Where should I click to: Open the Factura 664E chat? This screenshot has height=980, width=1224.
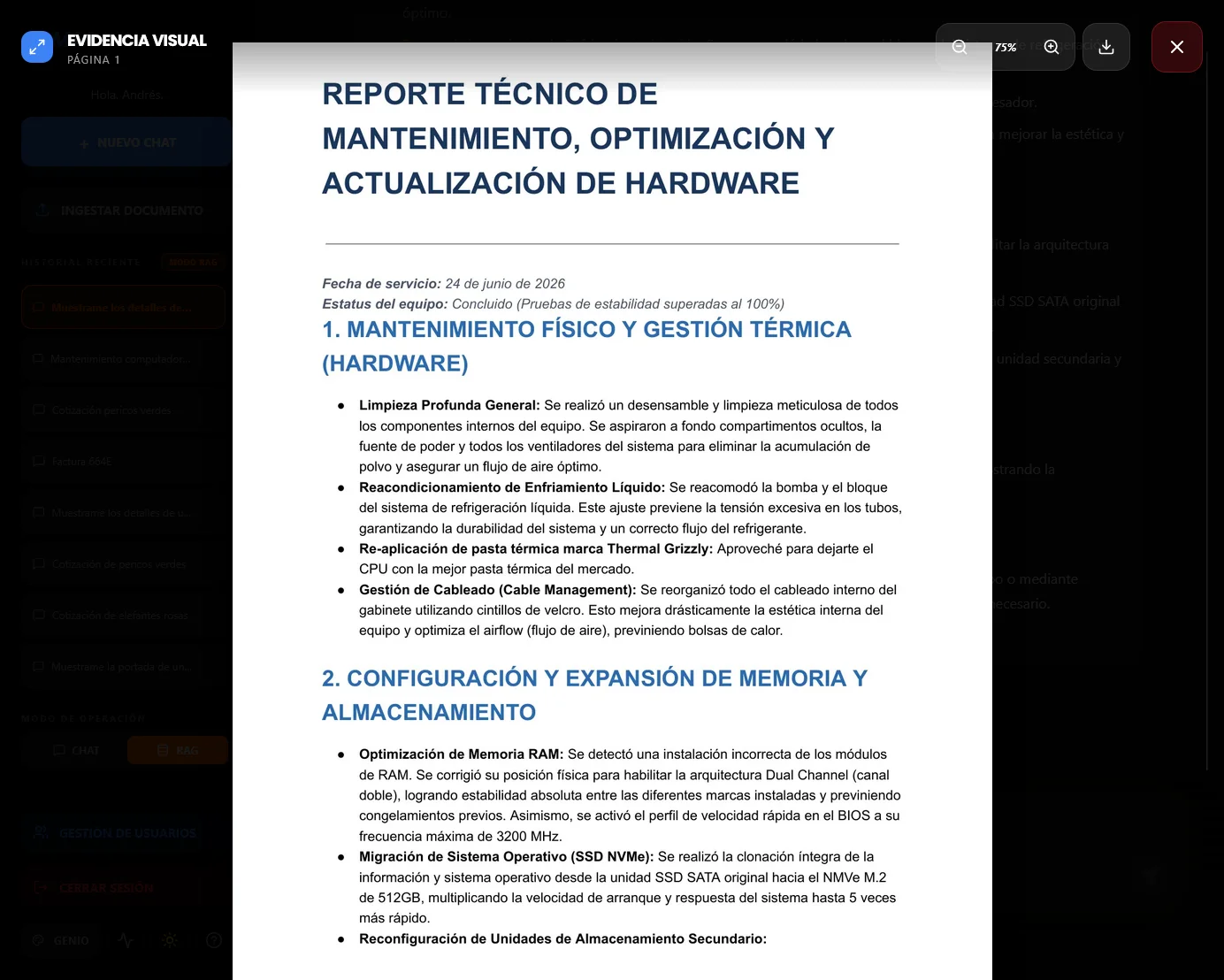[112, 462]
